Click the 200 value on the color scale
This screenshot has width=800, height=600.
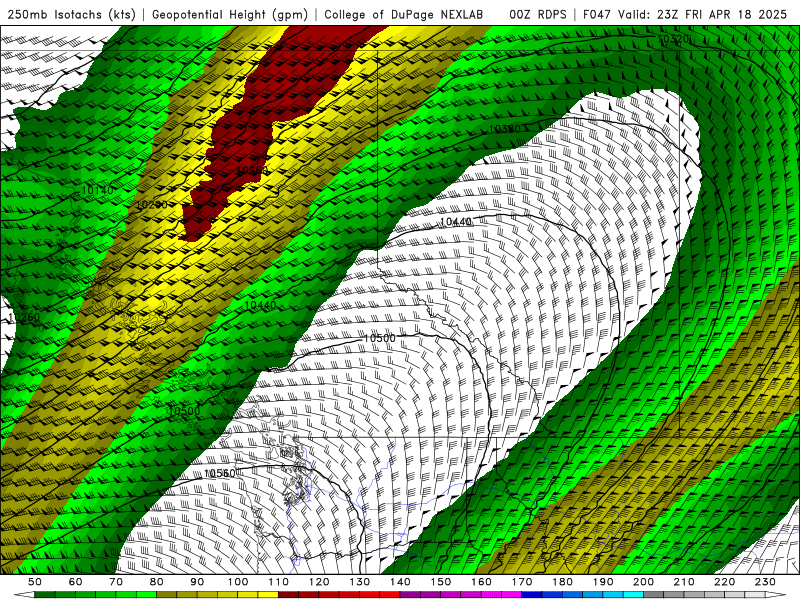644,582
